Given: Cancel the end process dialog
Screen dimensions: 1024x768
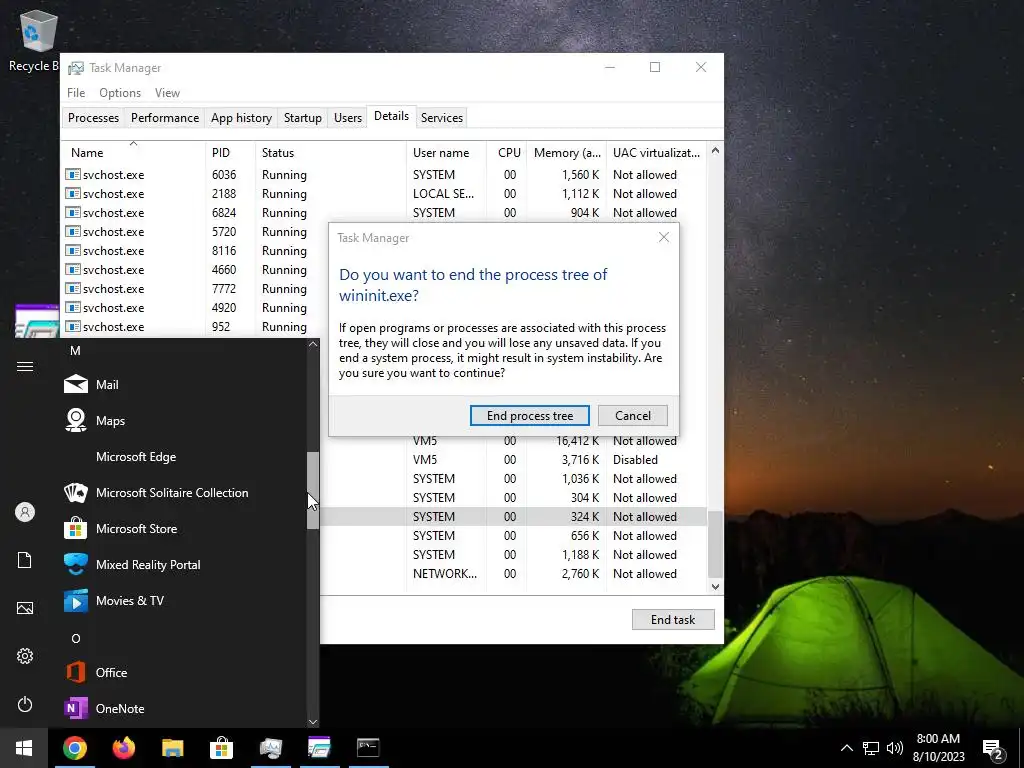Looking at the screenshot, I should tap(632, 415).
